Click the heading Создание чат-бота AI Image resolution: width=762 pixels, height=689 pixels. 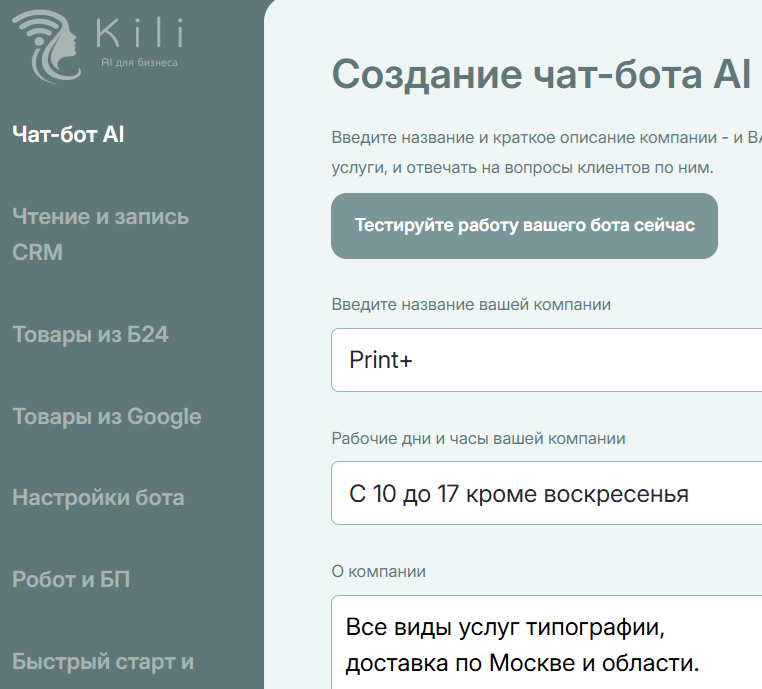point(541,74)
